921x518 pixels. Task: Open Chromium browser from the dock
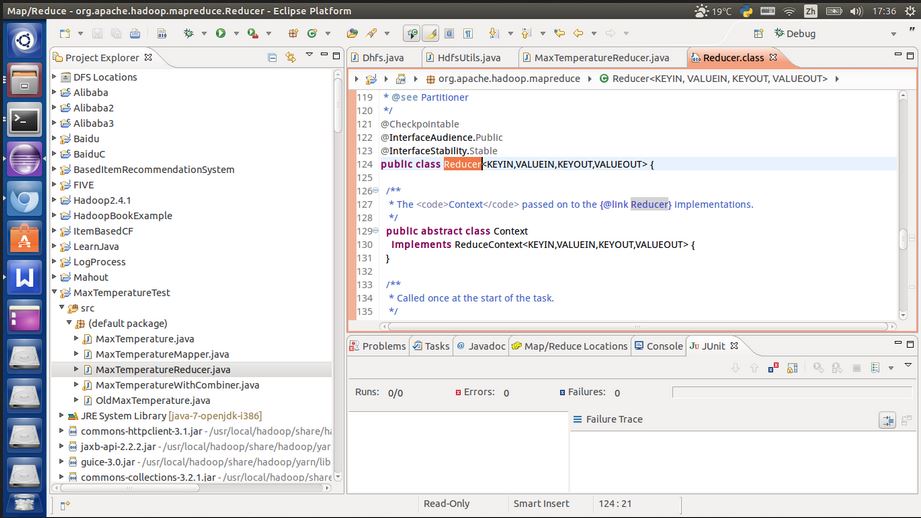click(x=24, y=199)
